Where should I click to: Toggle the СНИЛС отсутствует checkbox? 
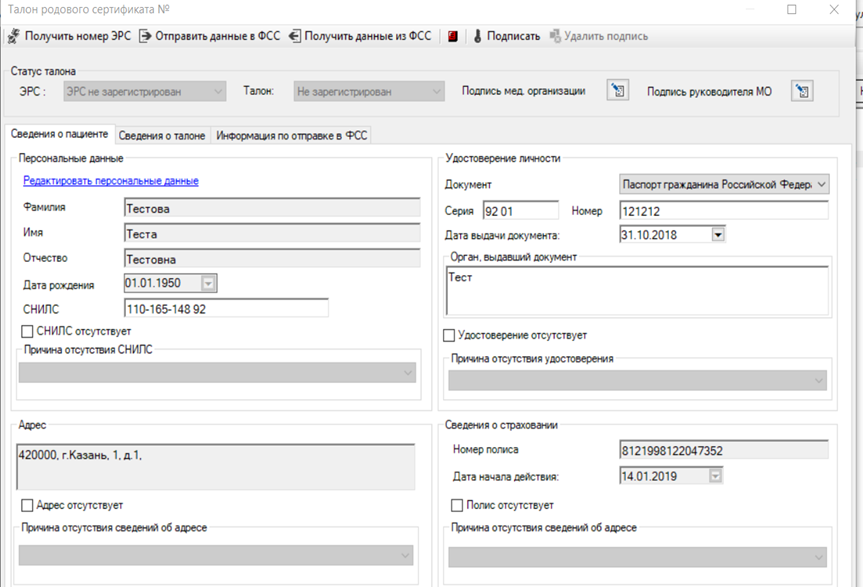[27, 331]
